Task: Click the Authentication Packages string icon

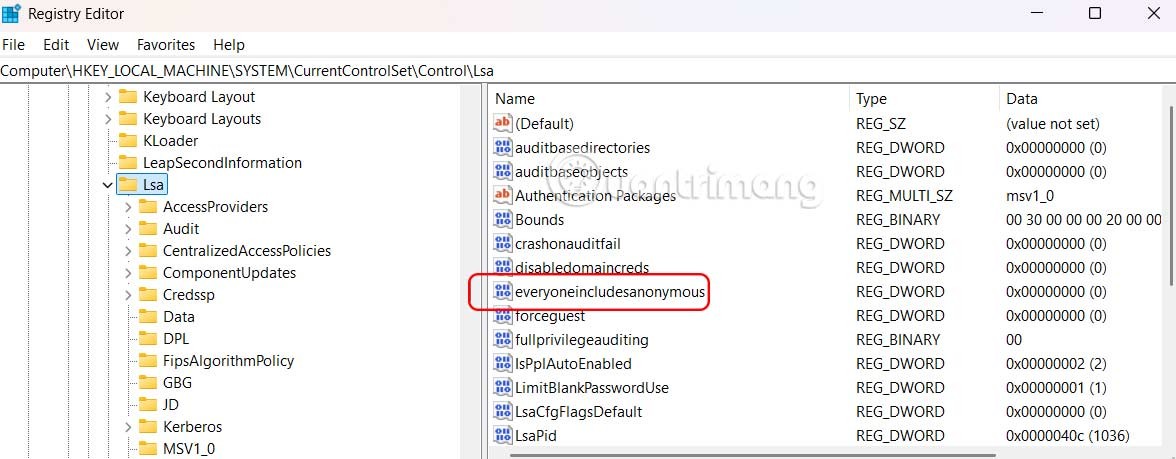Action: pos(502,195)
